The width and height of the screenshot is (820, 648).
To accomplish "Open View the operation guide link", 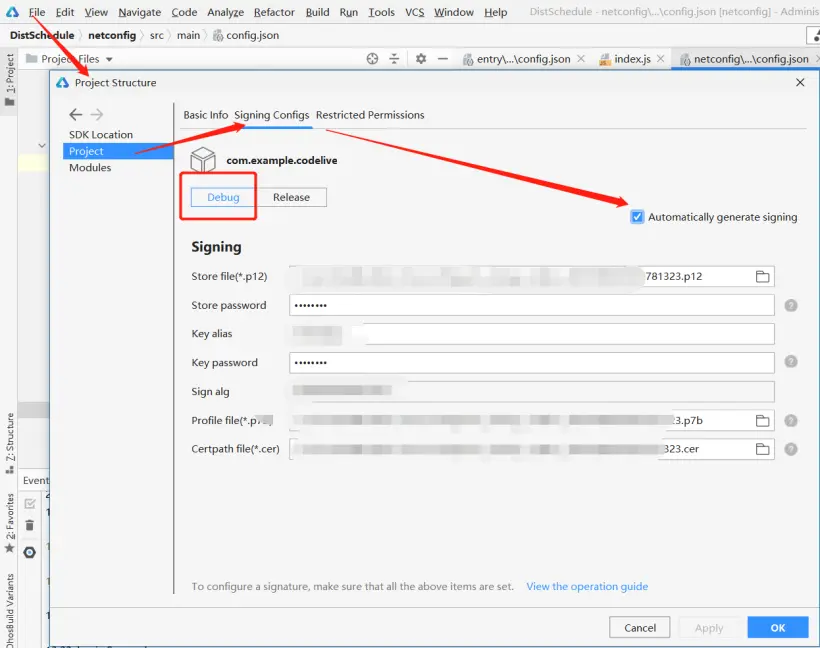I will click(587, 586).
